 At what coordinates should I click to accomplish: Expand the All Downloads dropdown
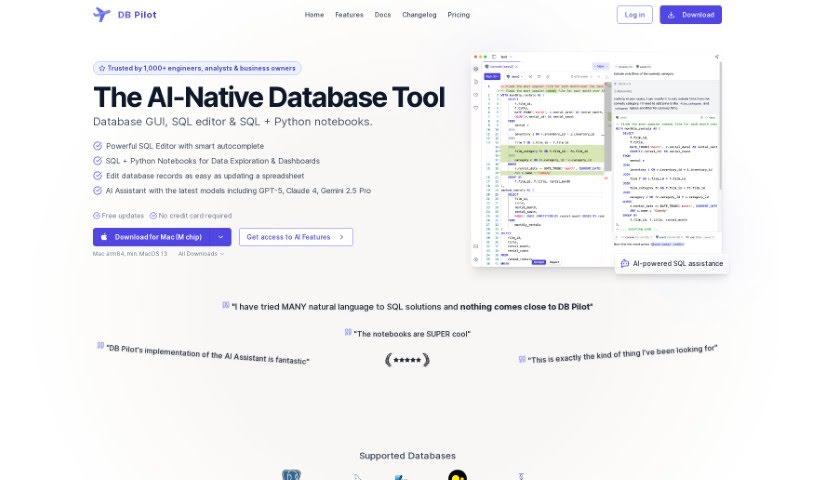(x=201, y=254)
